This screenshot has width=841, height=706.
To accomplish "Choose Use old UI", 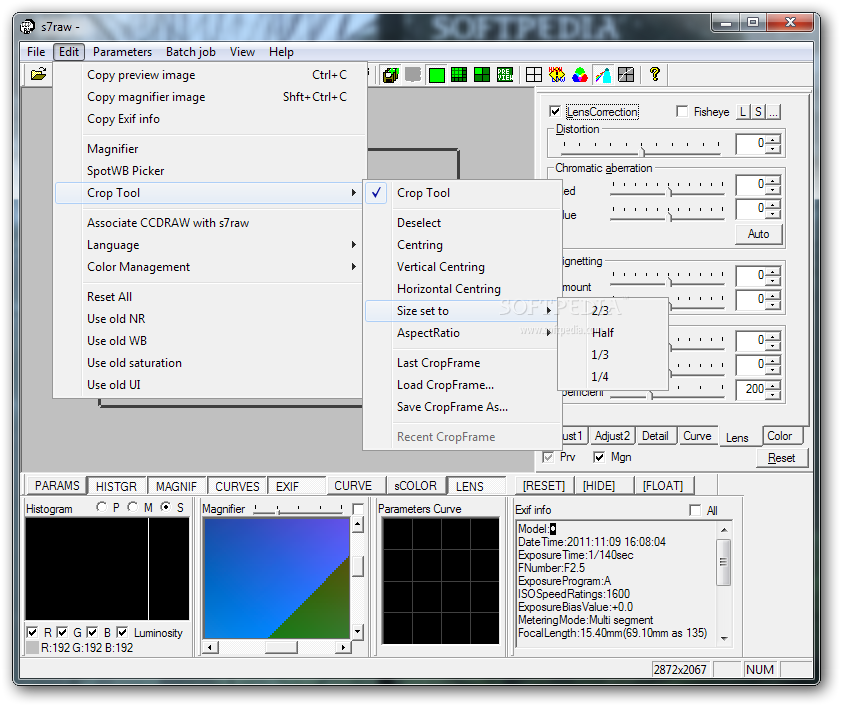I will (209, 385).
